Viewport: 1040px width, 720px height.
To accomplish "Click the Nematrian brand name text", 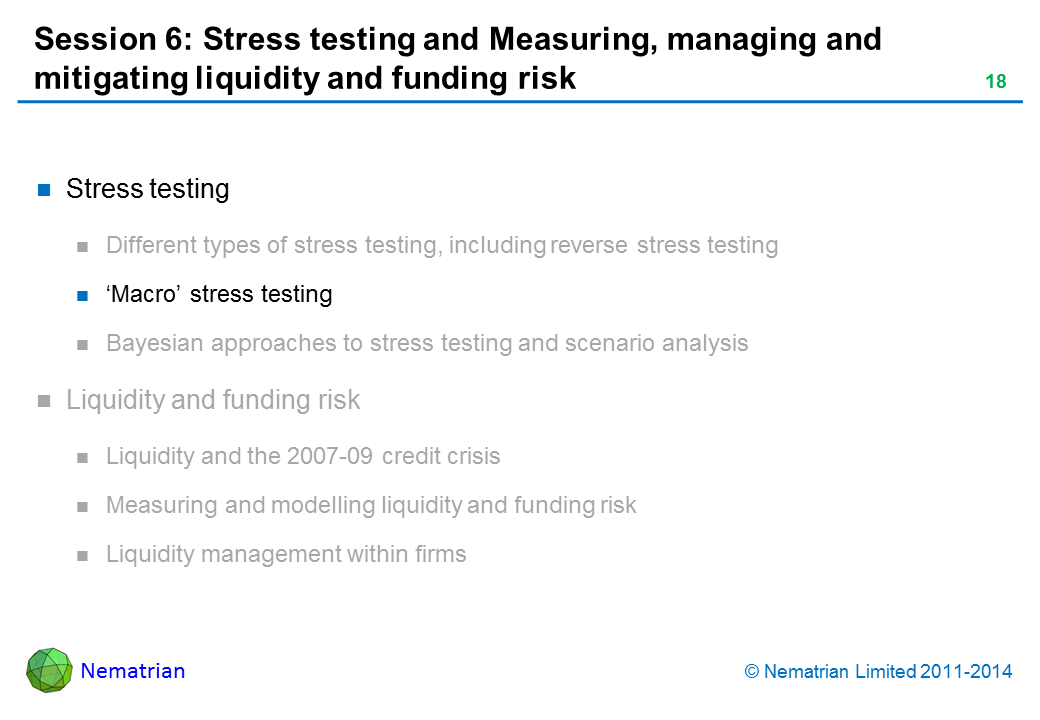I will click(133, 671).
